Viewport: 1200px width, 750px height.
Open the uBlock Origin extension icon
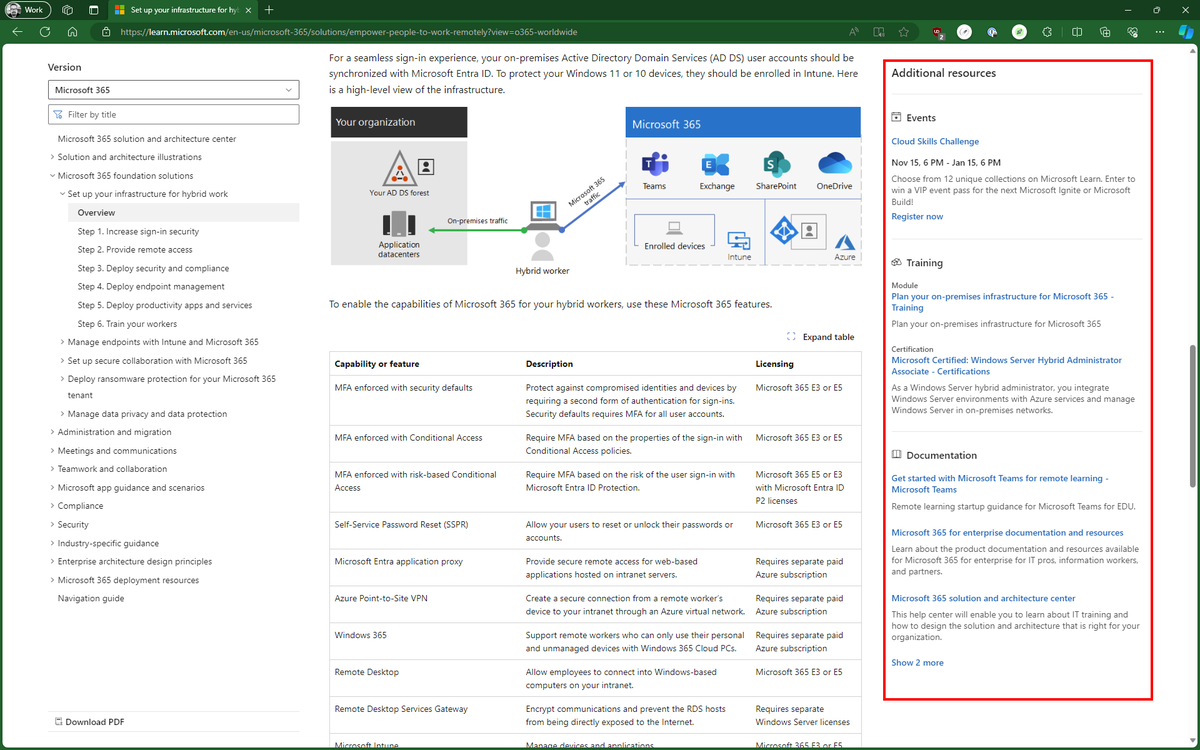coord(937,31)
